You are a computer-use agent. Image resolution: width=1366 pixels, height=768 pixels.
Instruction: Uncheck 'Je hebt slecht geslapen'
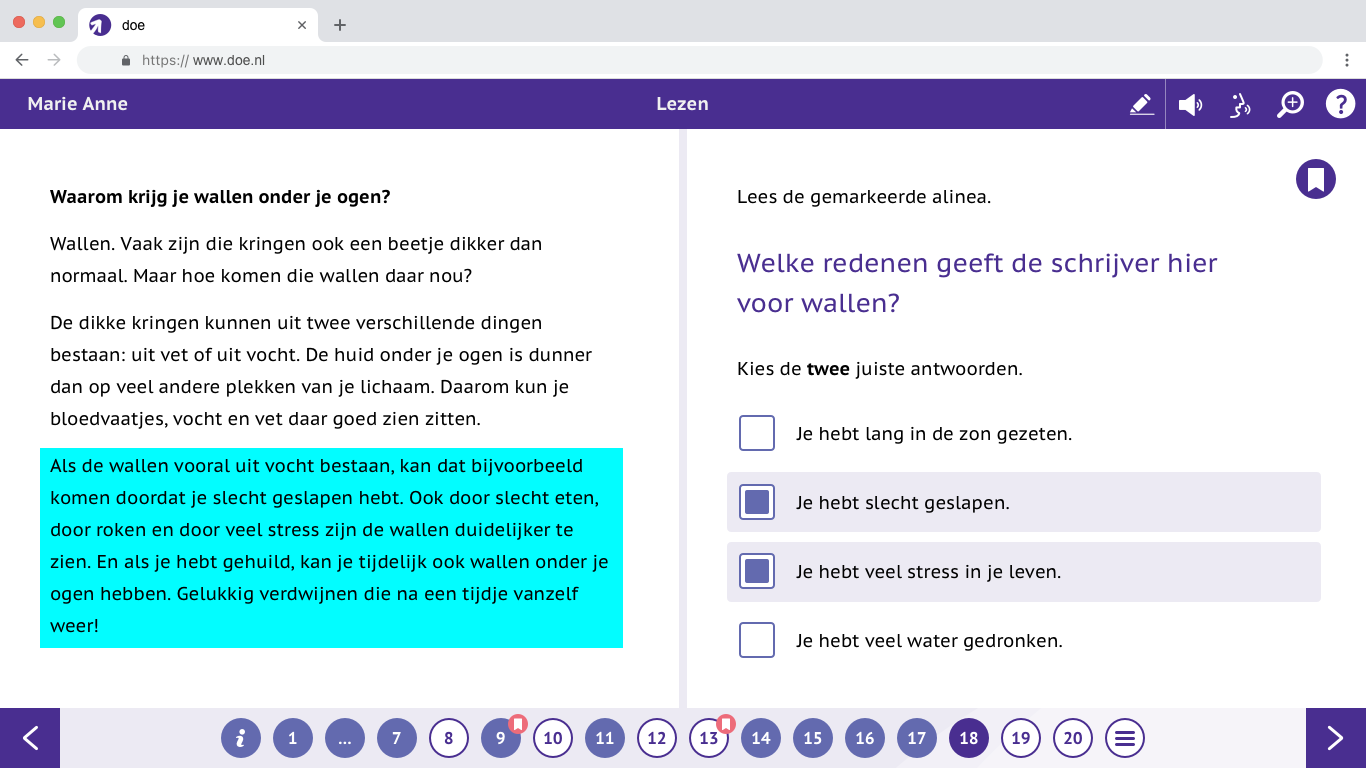[x=757, y=502]
